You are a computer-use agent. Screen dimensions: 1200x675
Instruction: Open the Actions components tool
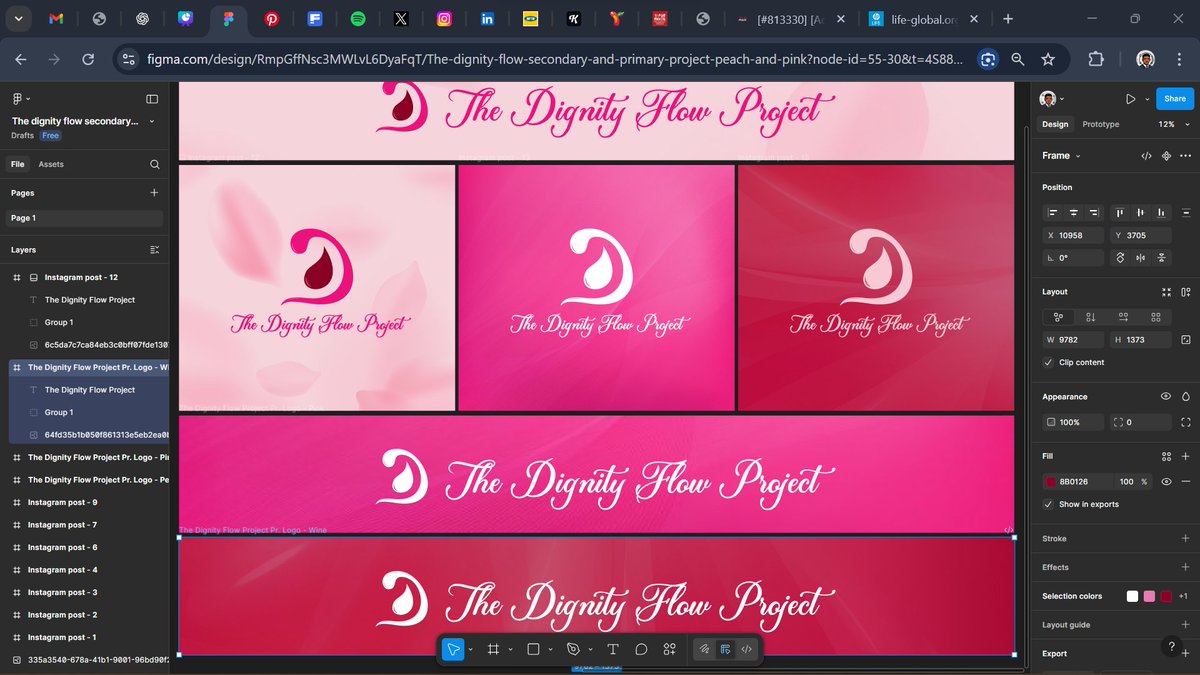tap(670, 649)
